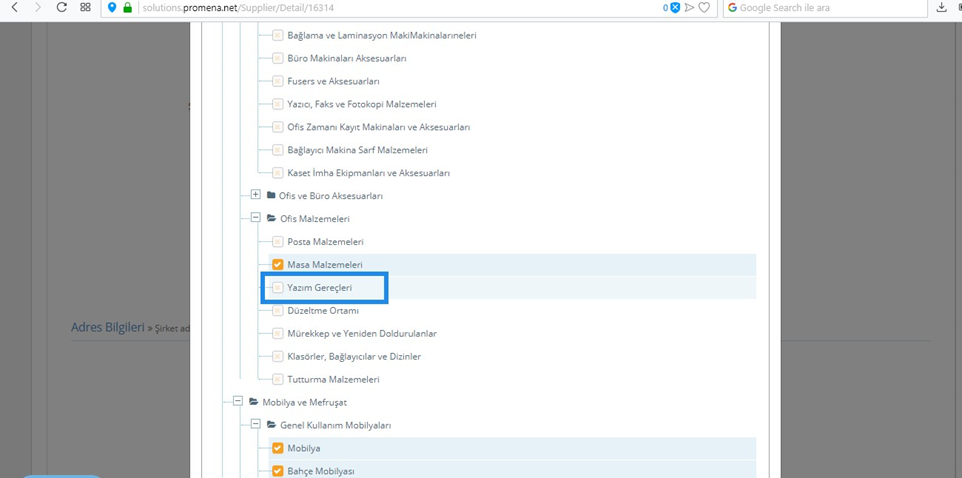Check Yazıcı, Faks ve Fotokopi Malzemeleri checkbox

click(x=278, y=104)
